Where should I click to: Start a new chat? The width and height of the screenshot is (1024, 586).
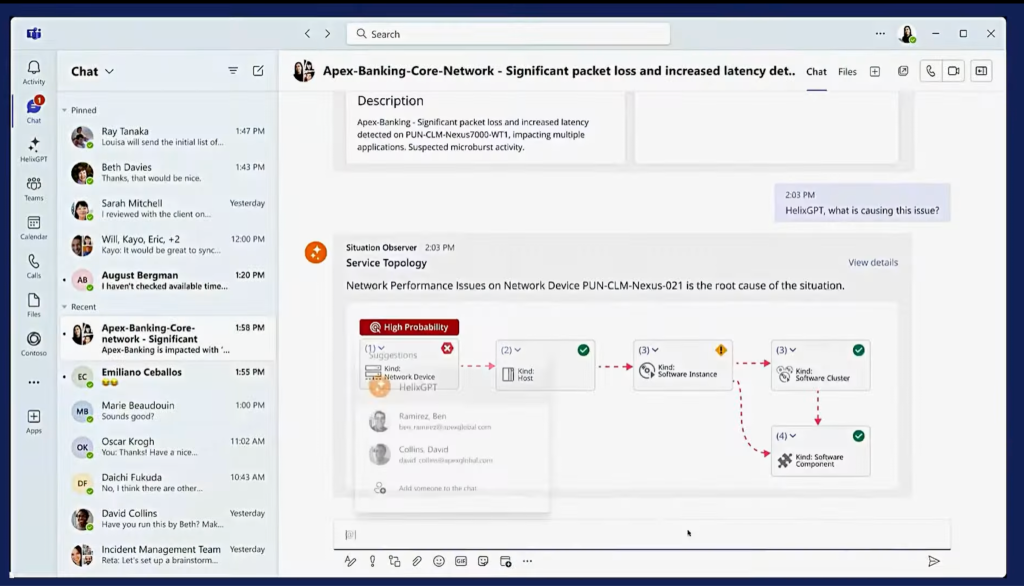[x=258, y=71]
